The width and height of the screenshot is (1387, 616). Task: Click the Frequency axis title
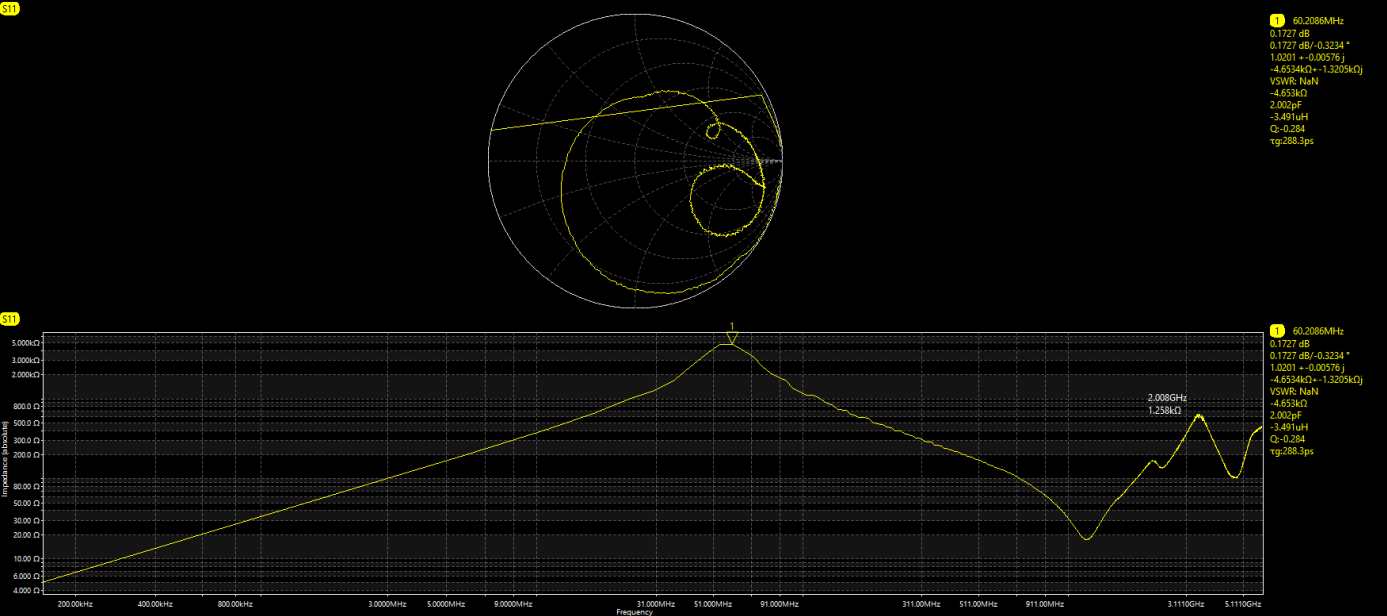(x=634, y=612)
